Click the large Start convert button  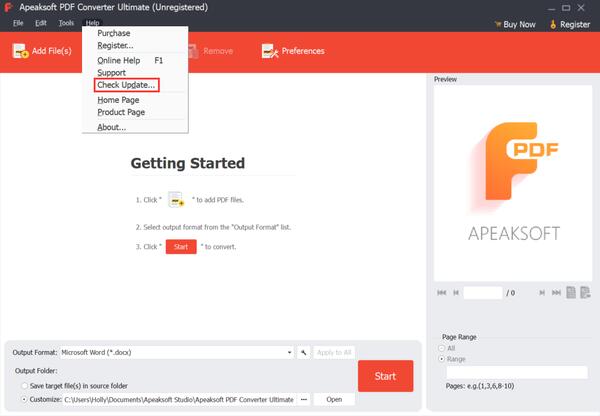(x=385, y=376)
